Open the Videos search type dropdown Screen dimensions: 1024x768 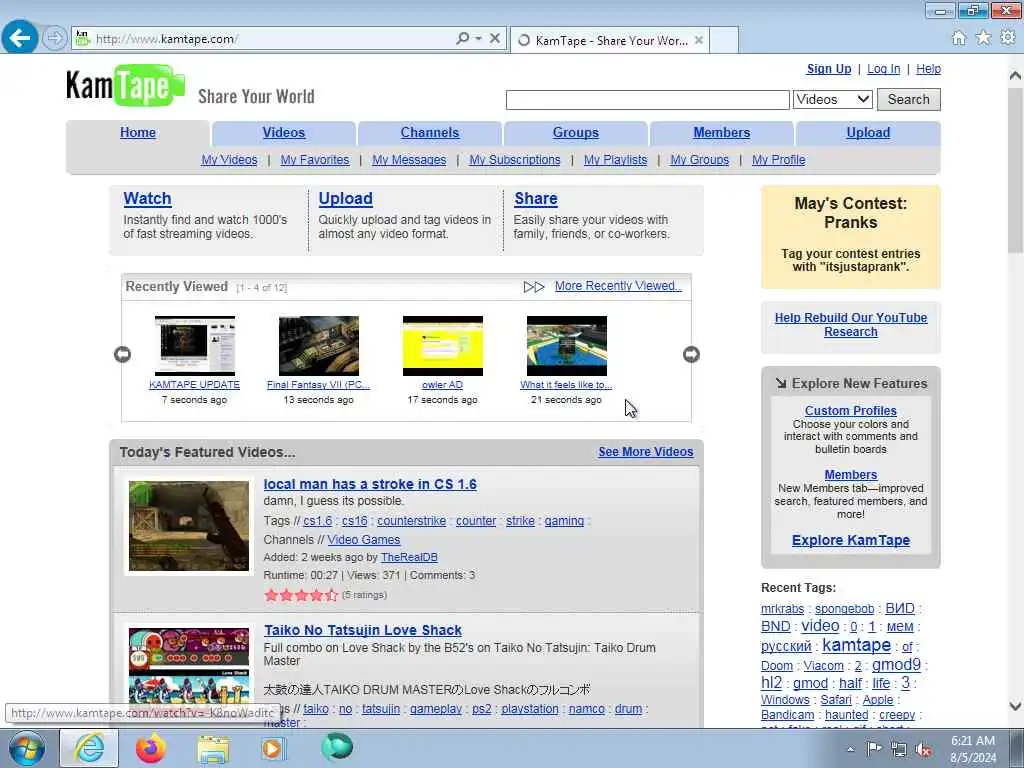833,99
